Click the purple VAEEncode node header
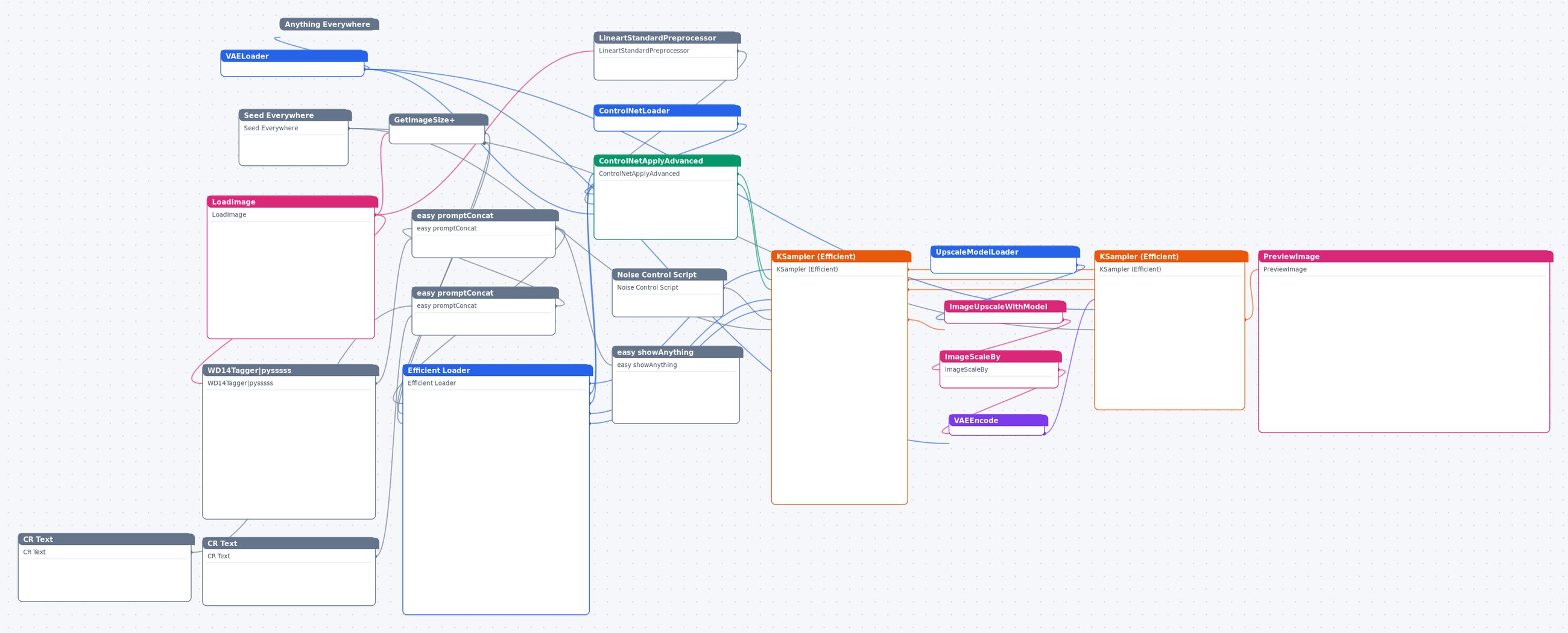 [x=998, y=421]
